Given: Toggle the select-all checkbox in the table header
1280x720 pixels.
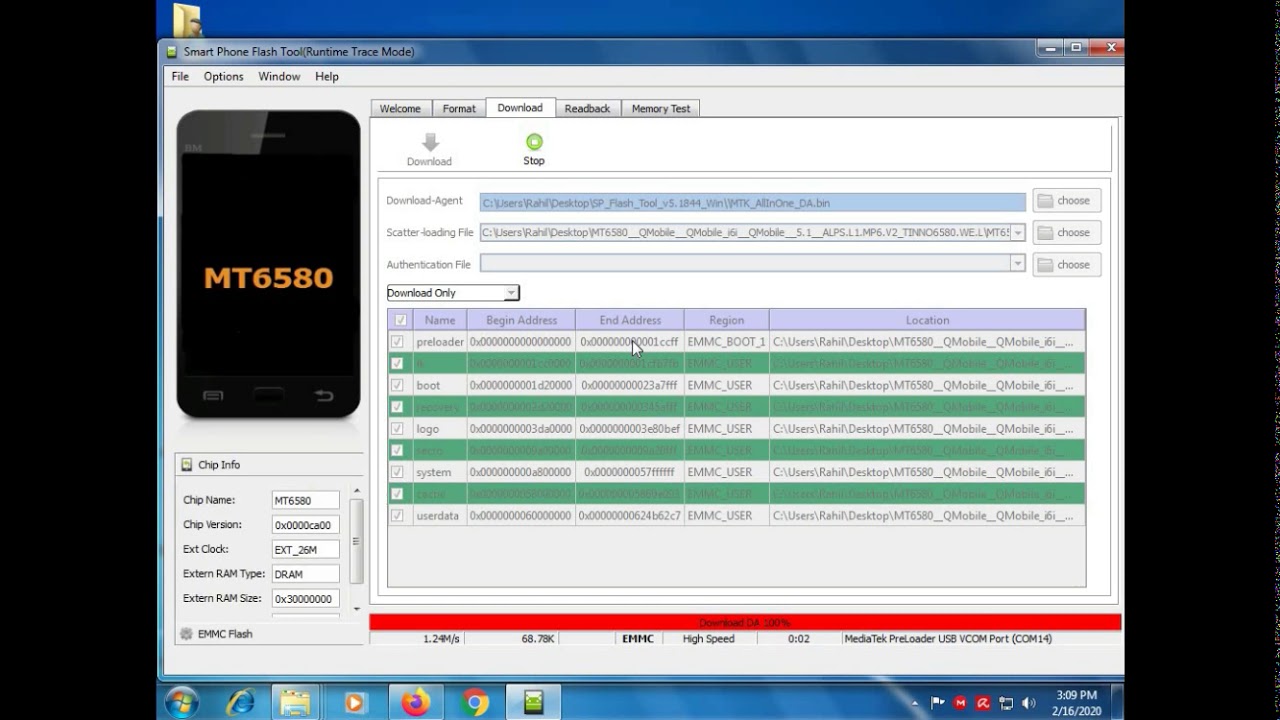Looking at the screenshot, I should 401,320.
